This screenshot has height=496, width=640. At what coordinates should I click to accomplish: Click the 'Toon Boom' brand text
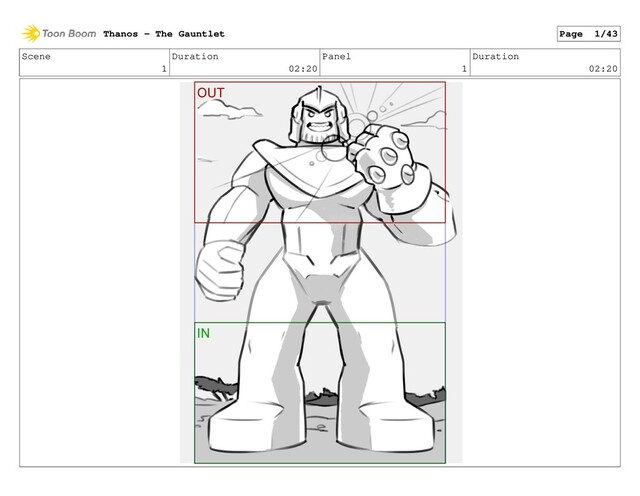pos(69,33)
